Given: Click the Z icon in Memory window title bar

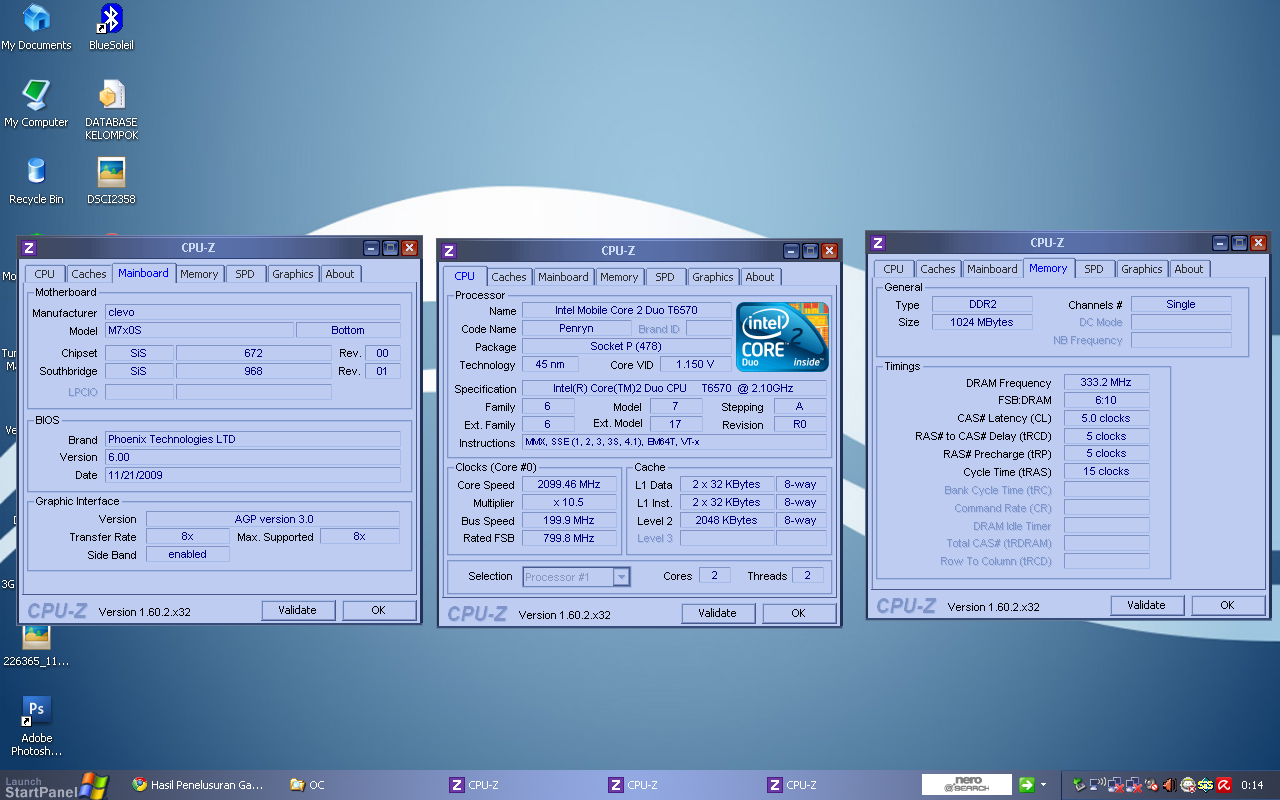Looking at the screenshot, I should pyautogui.click(x=878, y=243).
